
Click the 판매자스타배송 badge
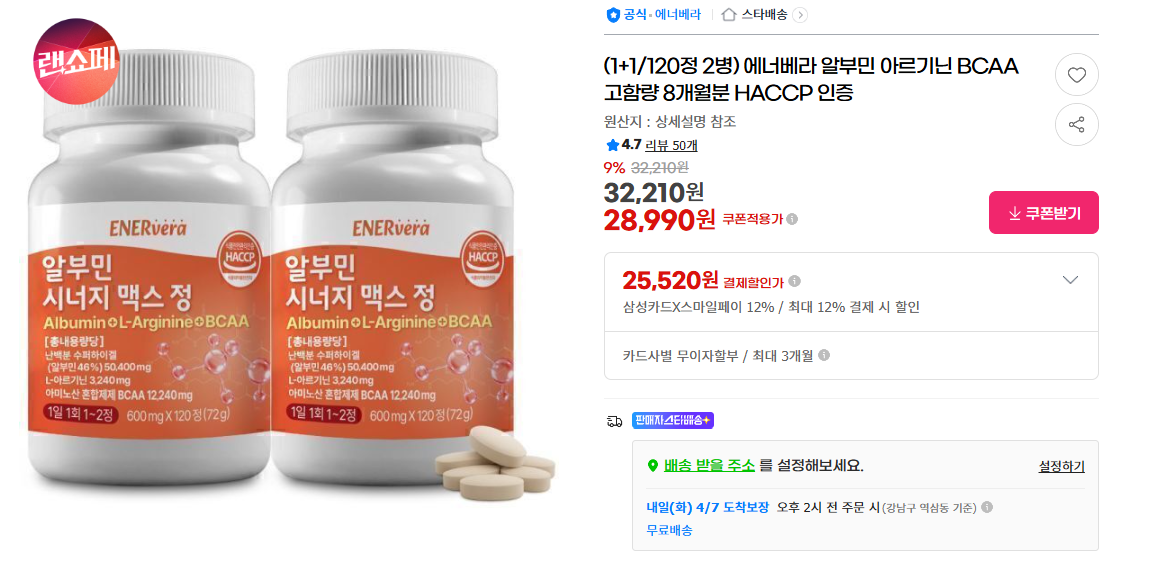pos(672,420)
